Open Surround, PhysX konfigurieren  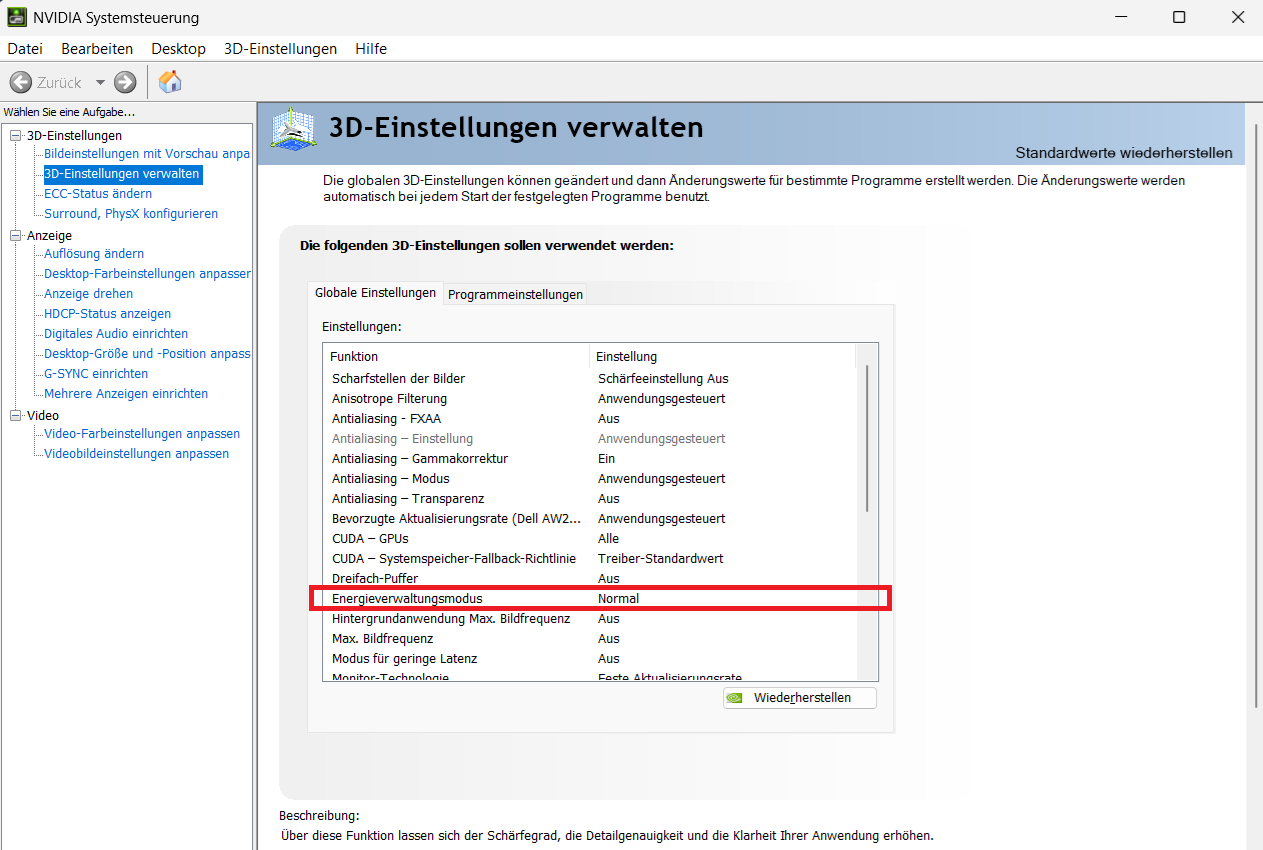(x=131, y=214)
